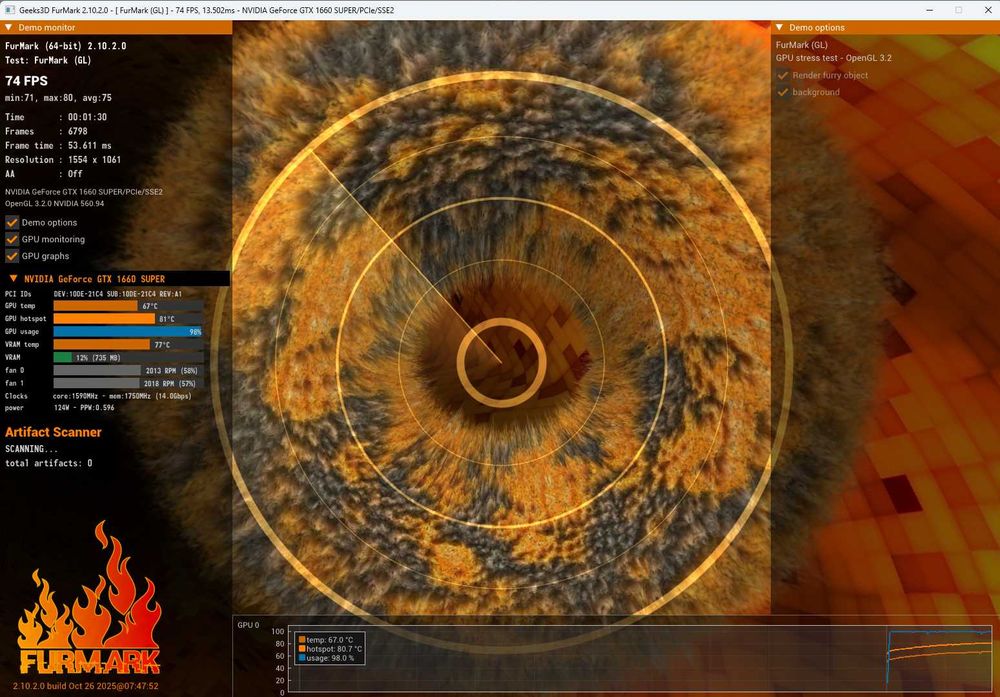Click the Time 00:01:30 row

[56, 117]
